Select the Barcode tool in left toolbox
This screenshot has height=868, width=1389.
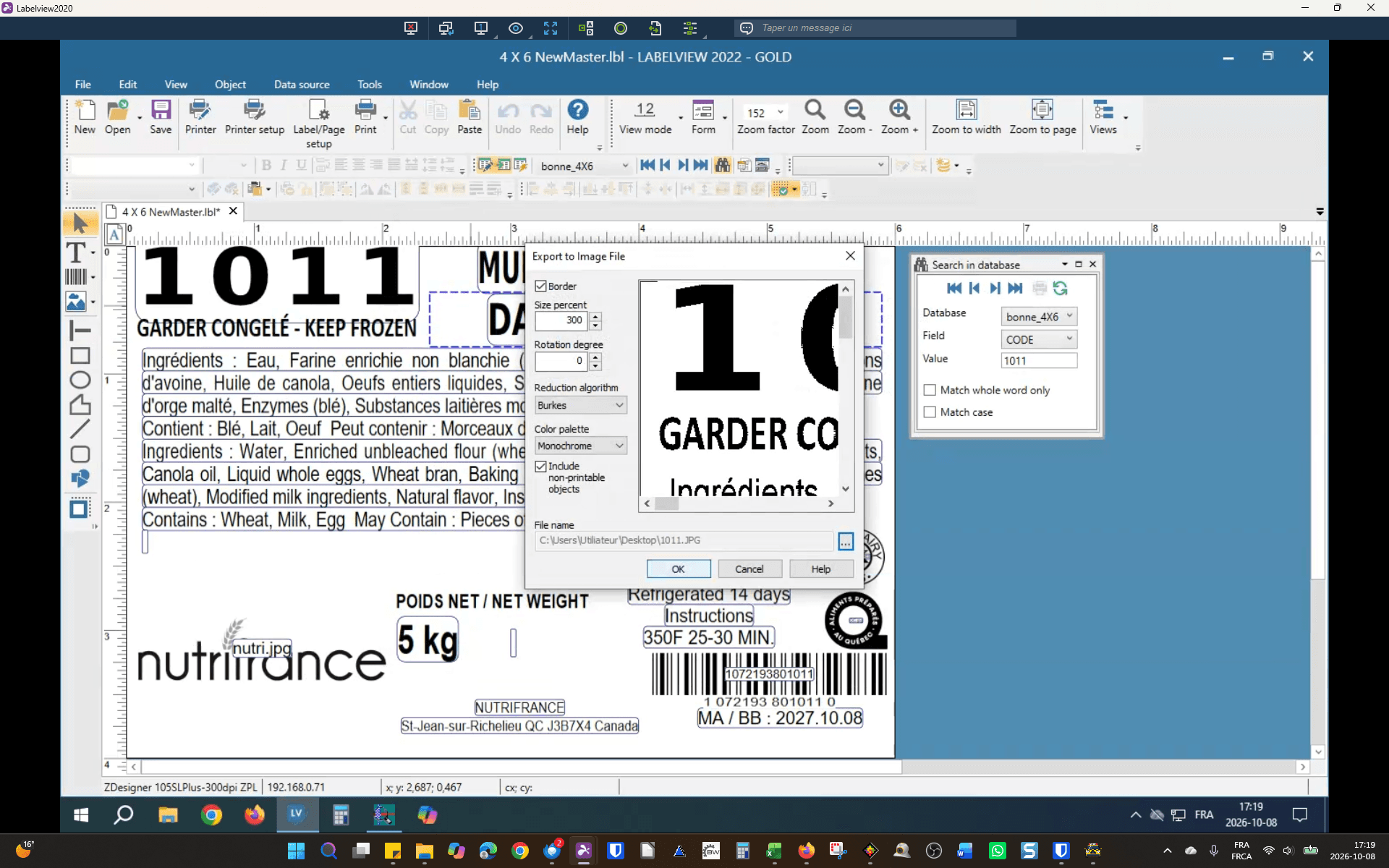tap(76, 276)
